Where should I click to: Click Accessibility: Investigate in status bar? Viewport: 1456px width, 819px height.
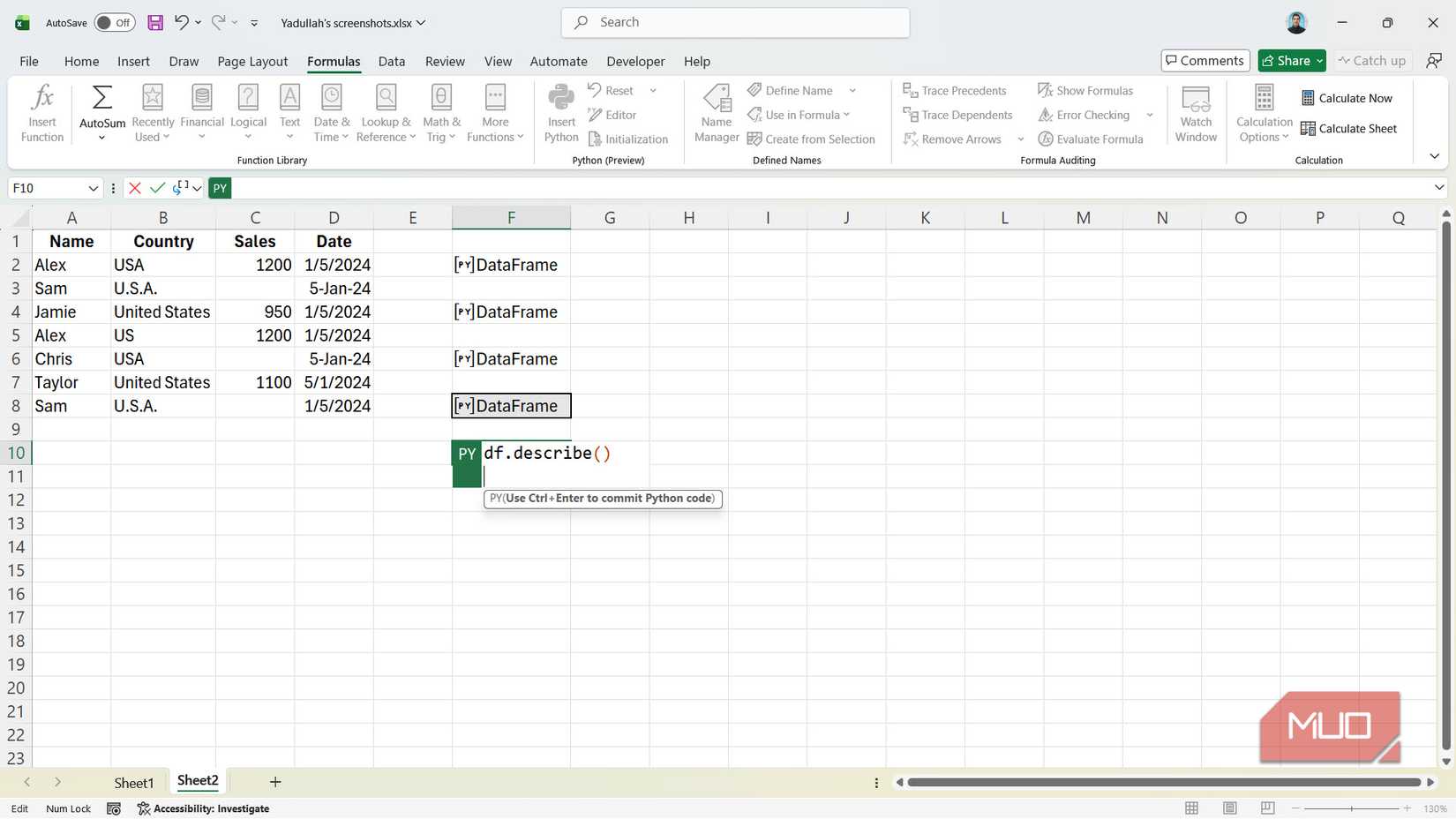pyautogui.click(x=204, y=808)
